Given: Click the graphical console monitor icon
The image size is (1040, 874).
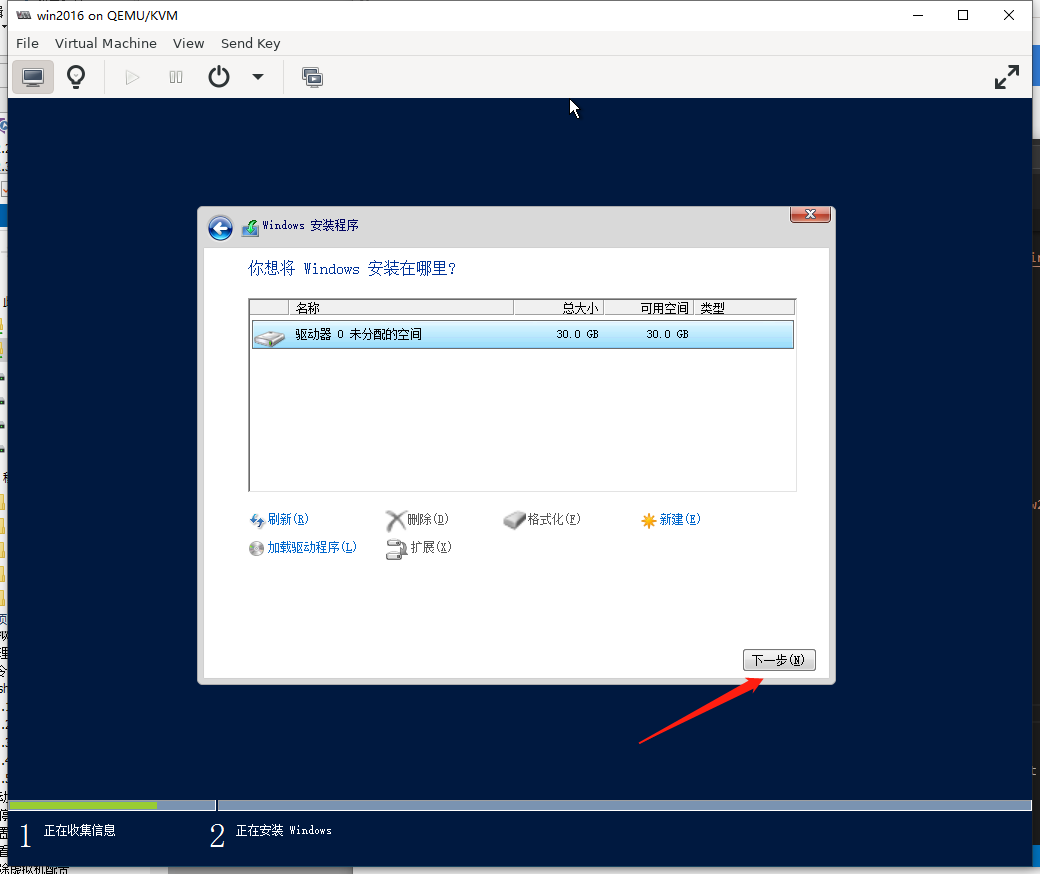Looking at the screenshot, I should coord(33,77).
